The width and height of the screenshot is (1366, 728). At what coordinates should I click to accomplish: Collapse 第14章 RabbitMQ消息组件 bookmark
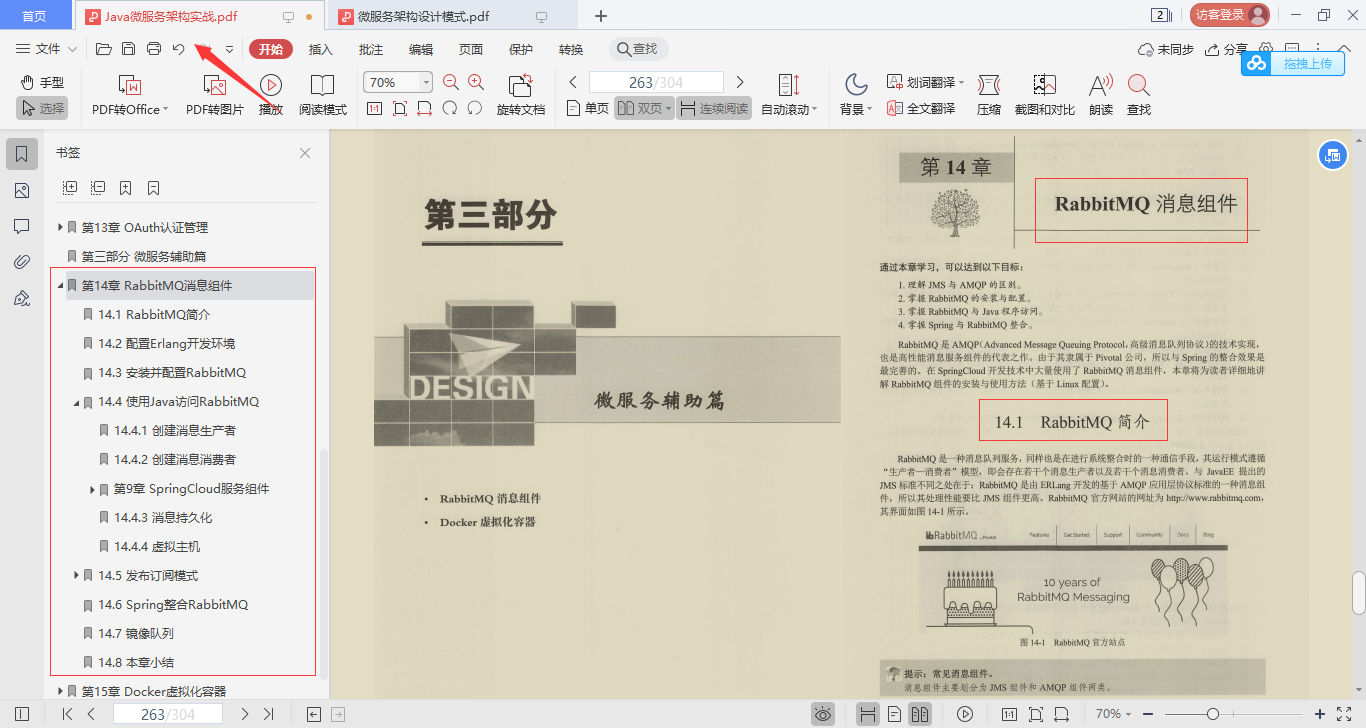coord(60,286)
